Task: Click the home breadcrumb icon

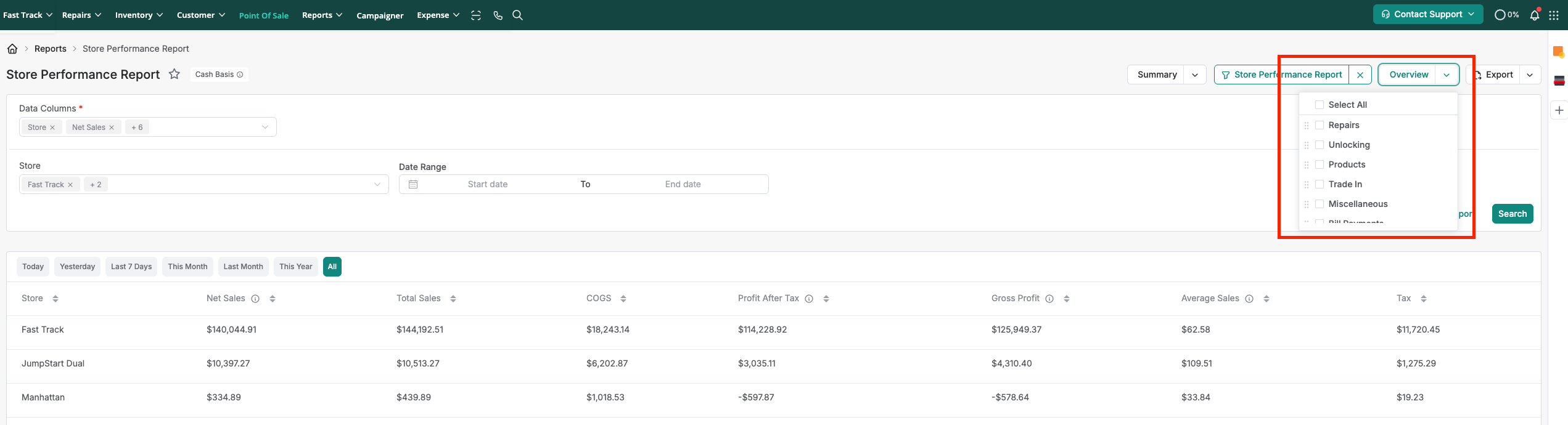Action: (x=12, y=49)
